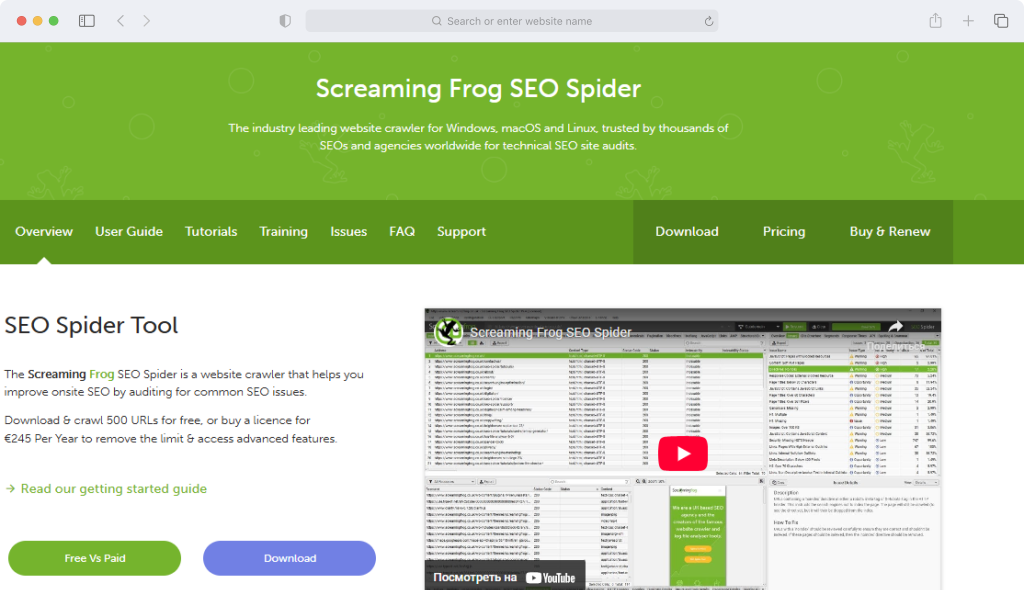The height and width of the screenshot is (590, 1024).
Task: Click the Screaming Frog SEO Spider page heading
Action: coord(478,88)
